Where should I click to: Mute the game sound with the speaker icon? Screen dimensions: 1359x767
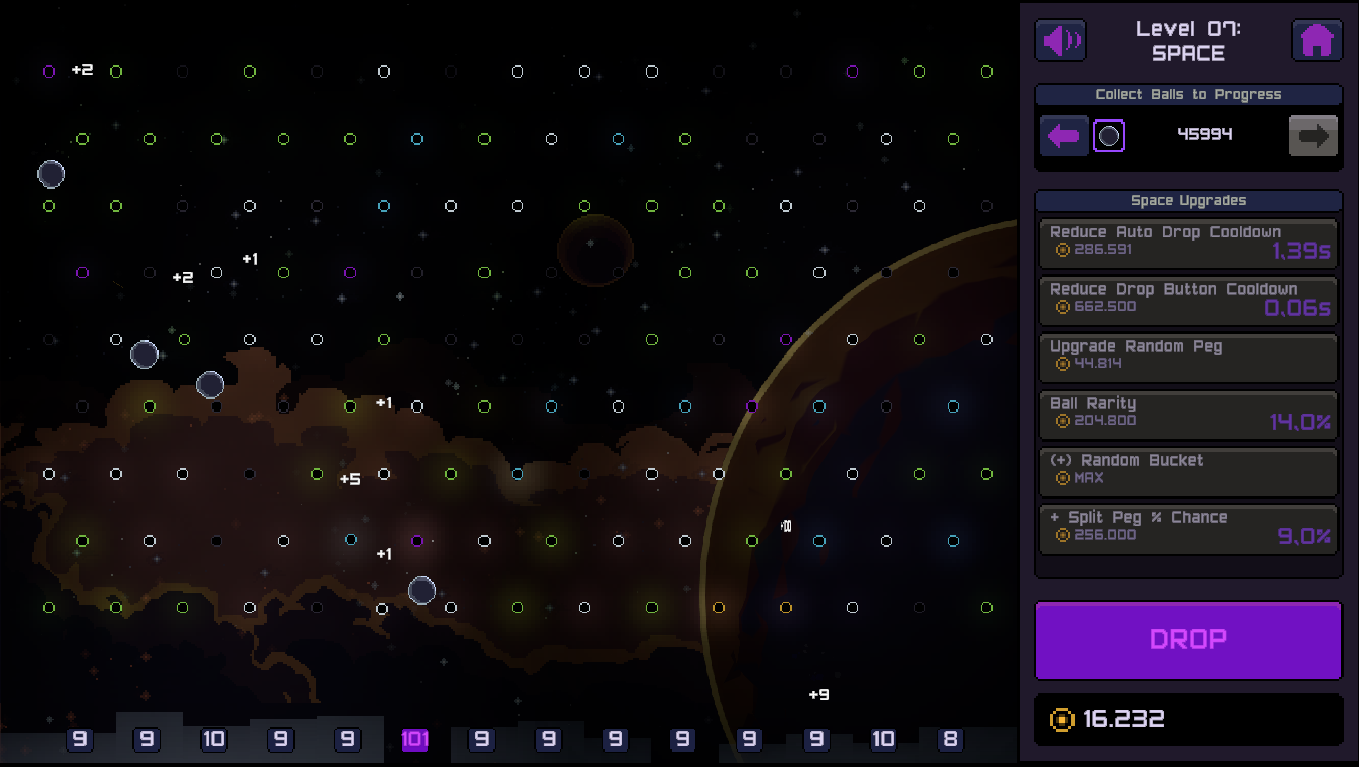1060,41
